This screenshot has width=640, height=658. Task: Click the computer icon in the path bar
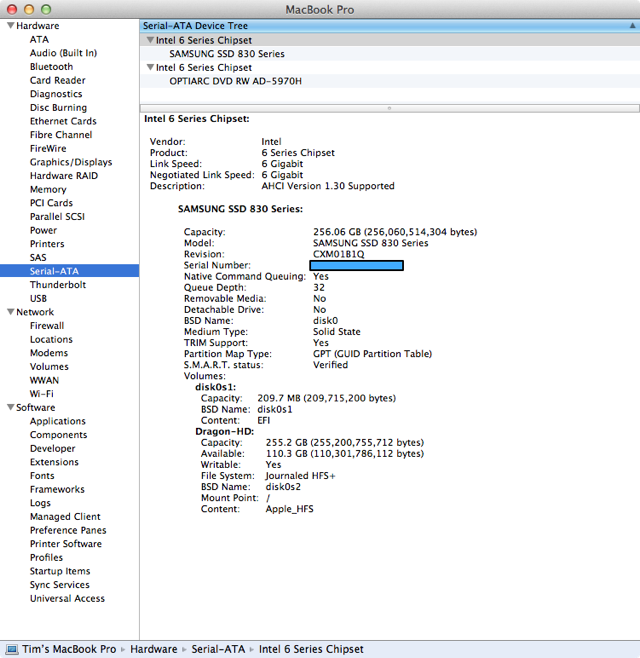pos(12,649)
